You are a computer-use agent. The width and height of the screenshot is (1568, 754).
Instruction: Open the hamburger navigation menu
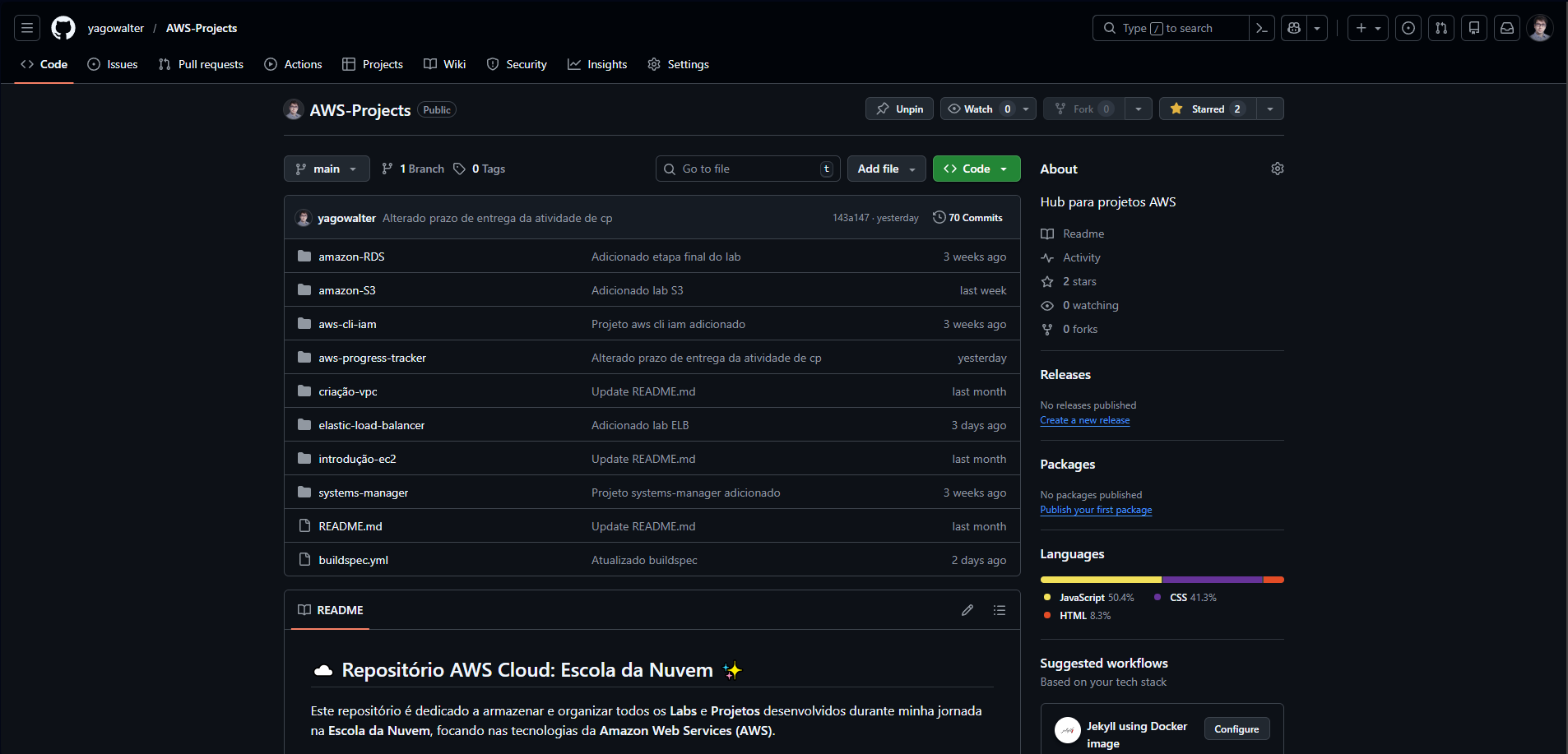[27, 28]
